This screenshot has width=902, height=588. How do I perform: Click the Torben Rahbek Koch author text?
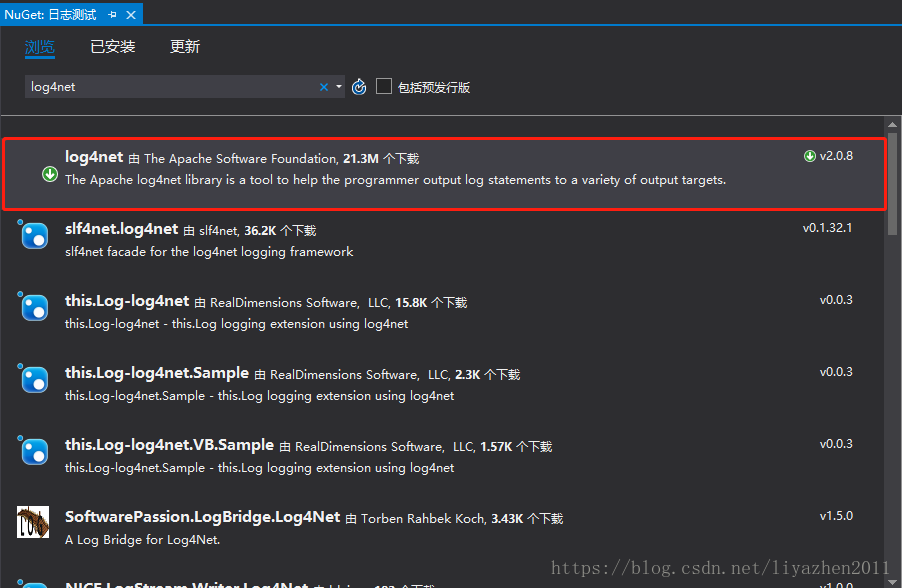(423, 519)
